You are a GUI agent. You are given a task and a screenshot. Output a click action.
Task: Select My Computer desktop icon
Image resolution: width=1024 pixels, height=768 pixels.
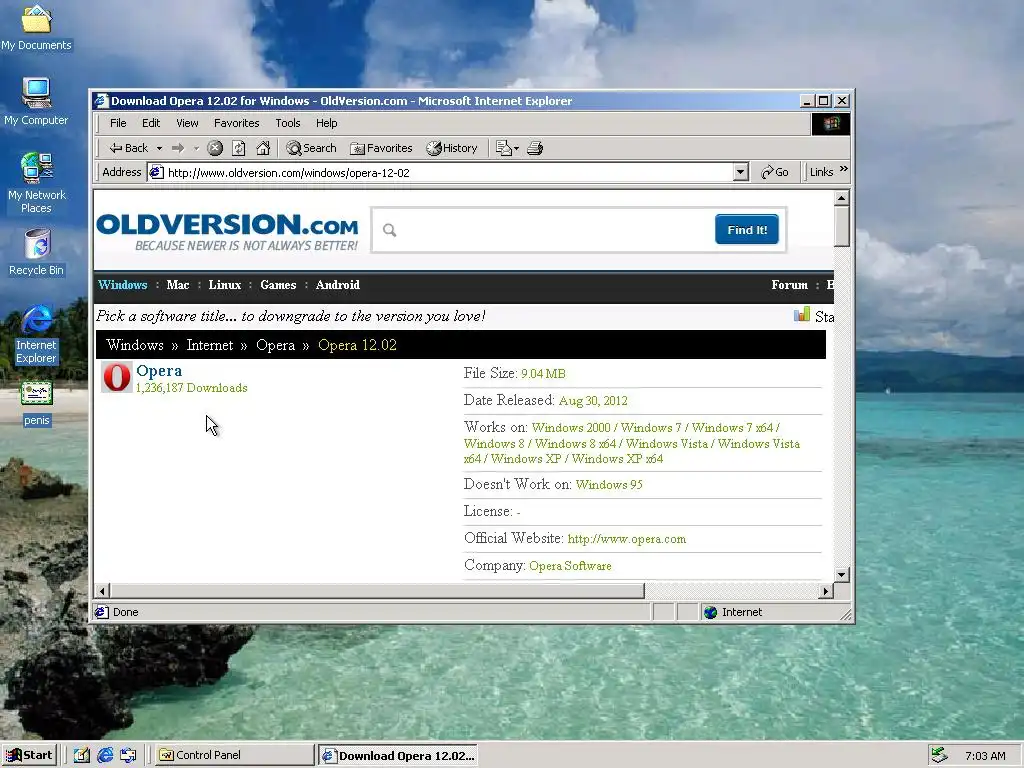(x=36, y=101)
